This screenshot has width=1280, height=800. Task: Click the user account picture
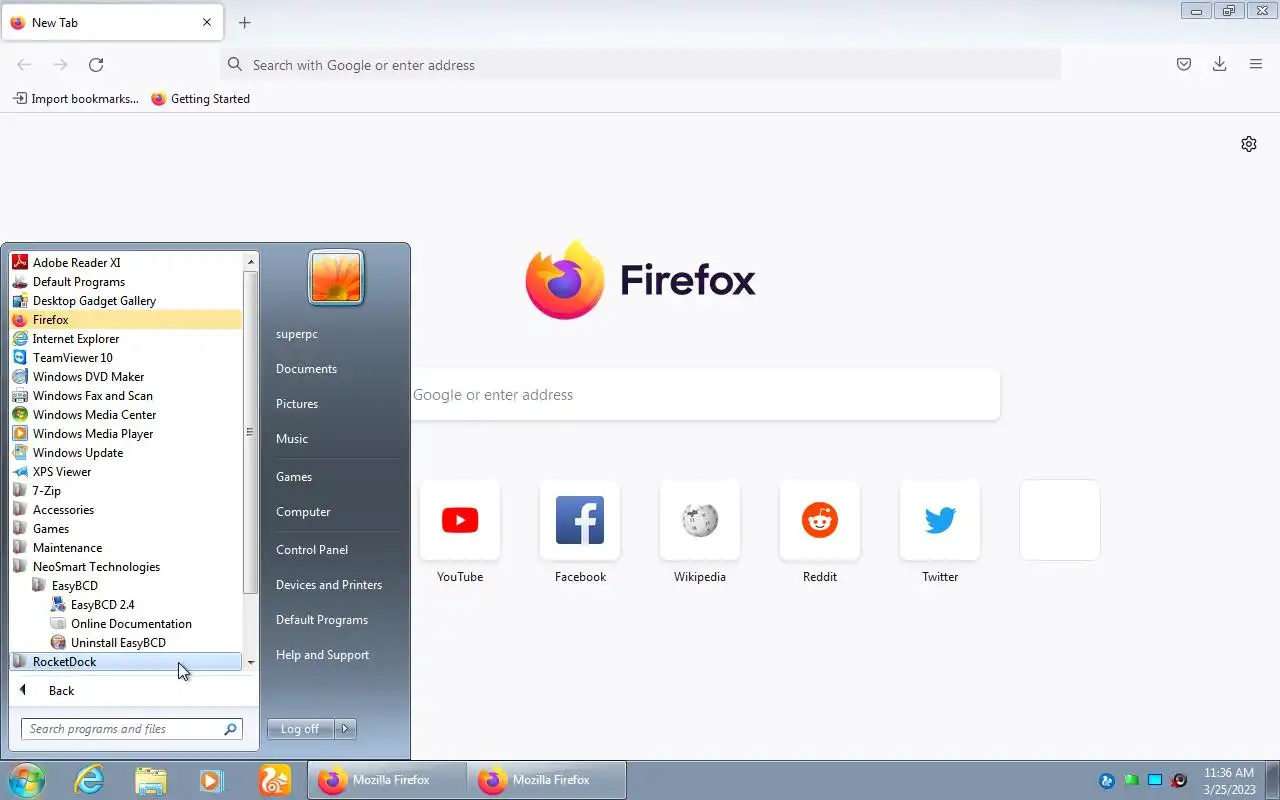(336, 277)
